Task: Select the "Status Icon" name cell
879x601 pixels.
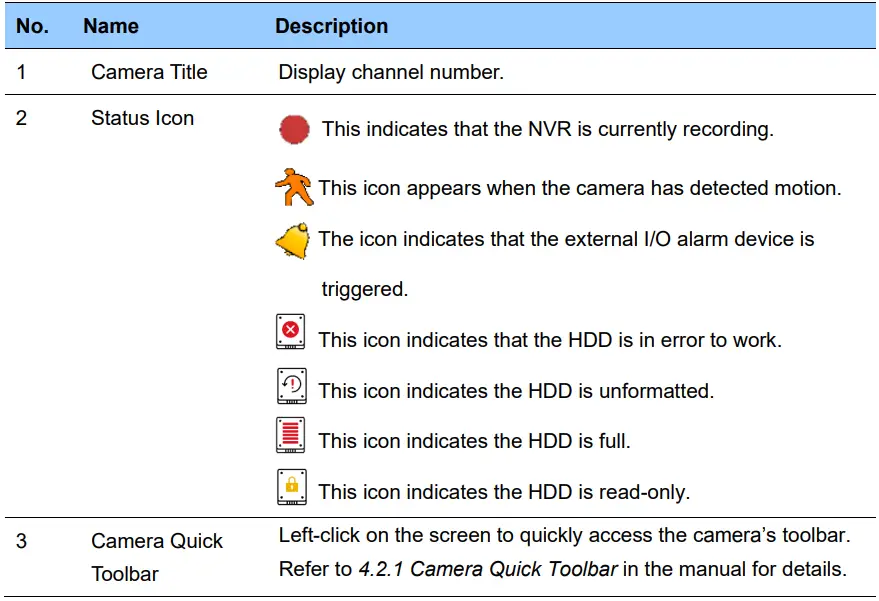Action: [142, 118]
